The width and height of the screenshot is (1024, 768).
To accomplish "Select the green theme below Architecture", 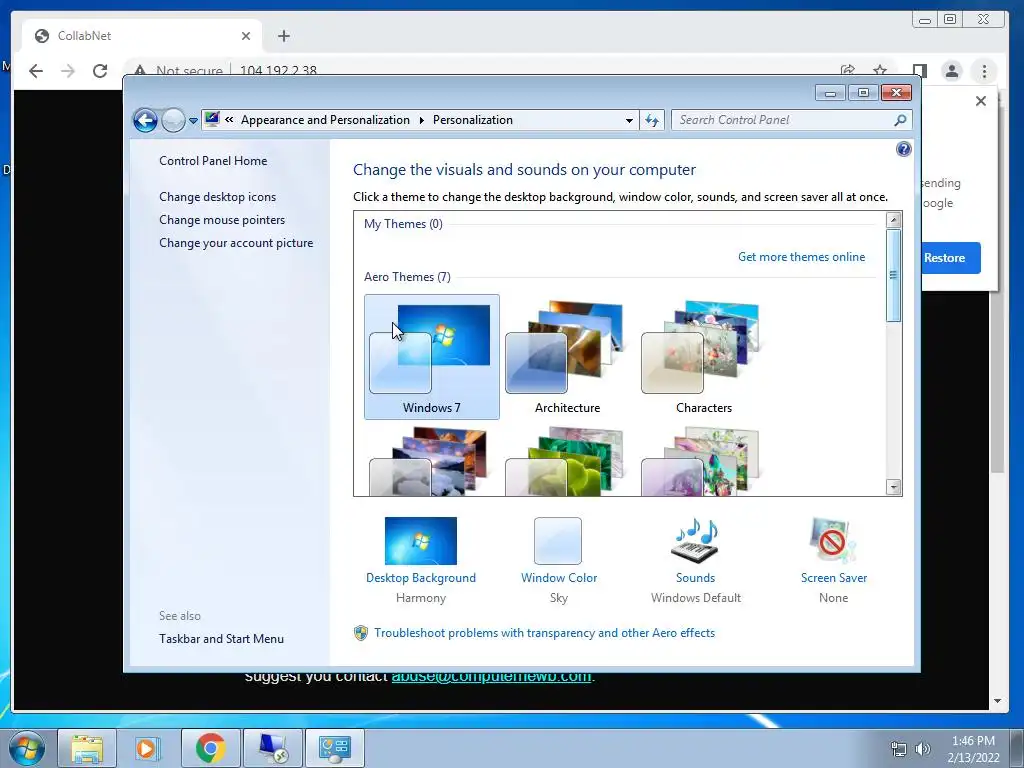I will tap(565, 461).
